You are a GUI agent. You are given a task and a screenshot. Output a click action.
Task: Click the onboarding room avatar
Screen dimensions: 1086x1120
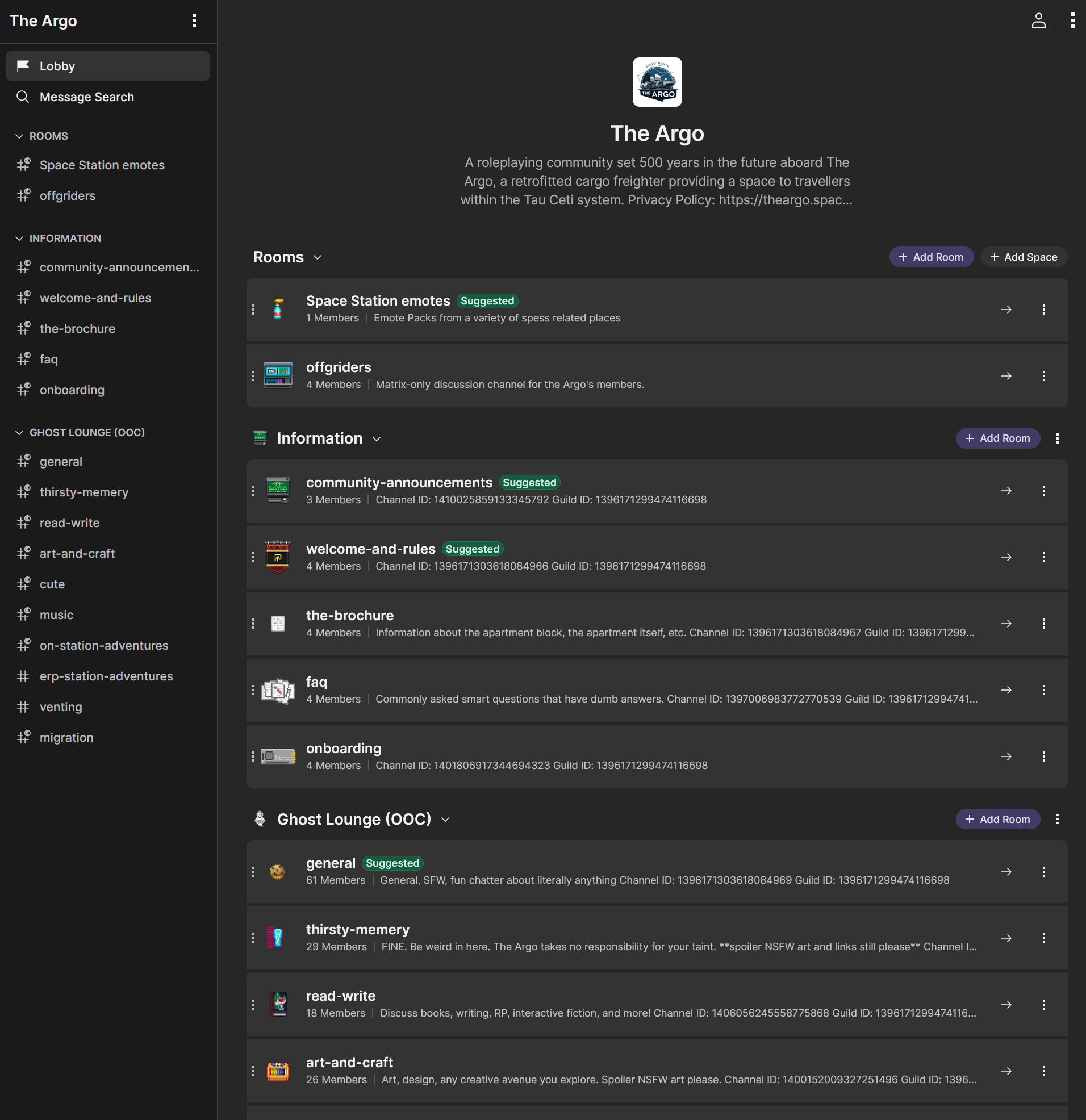tap(278, 756)
